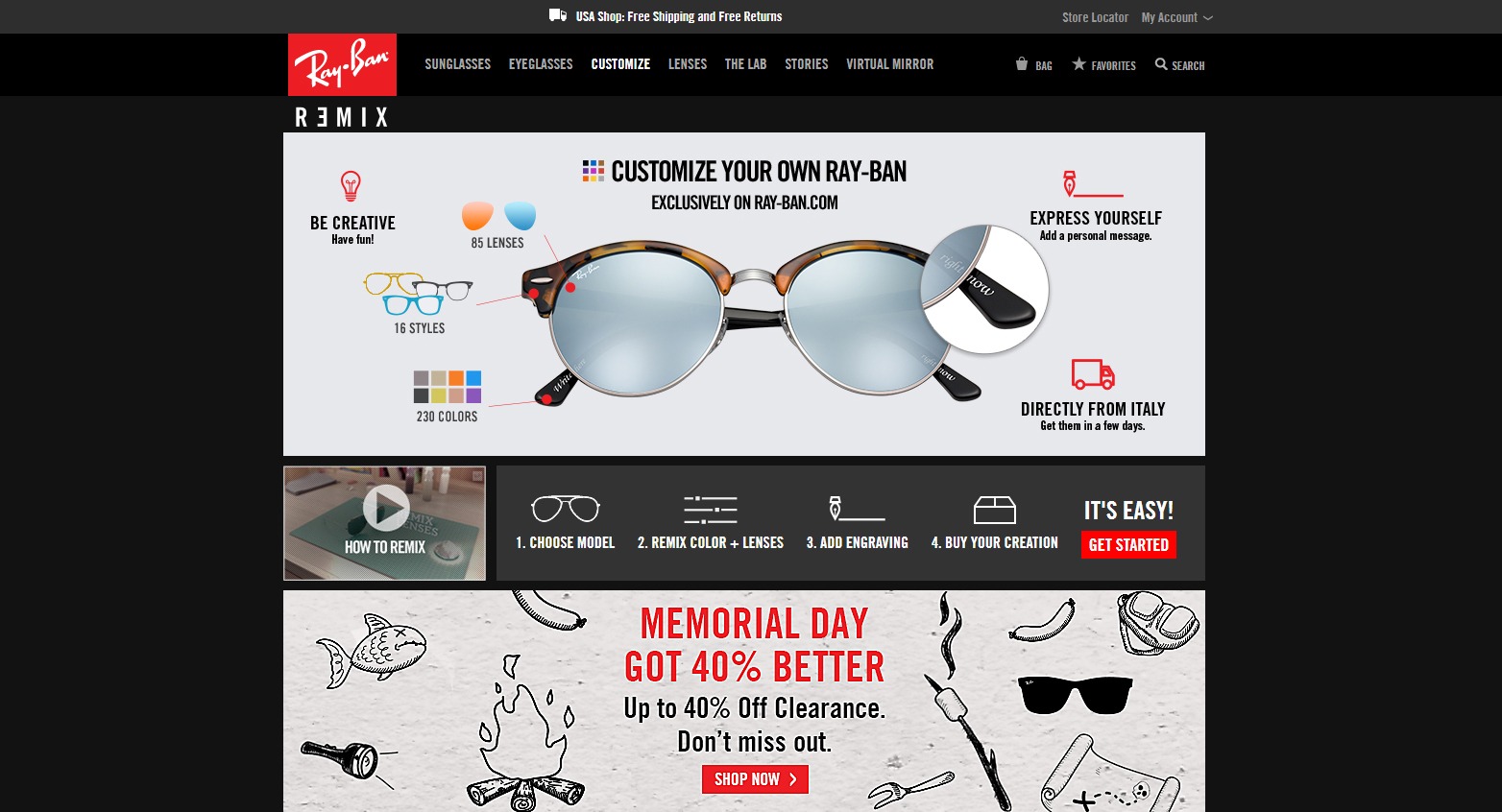Open the Eyeglasses menu
1502x812 pixels.
click(x=541, y=64)
